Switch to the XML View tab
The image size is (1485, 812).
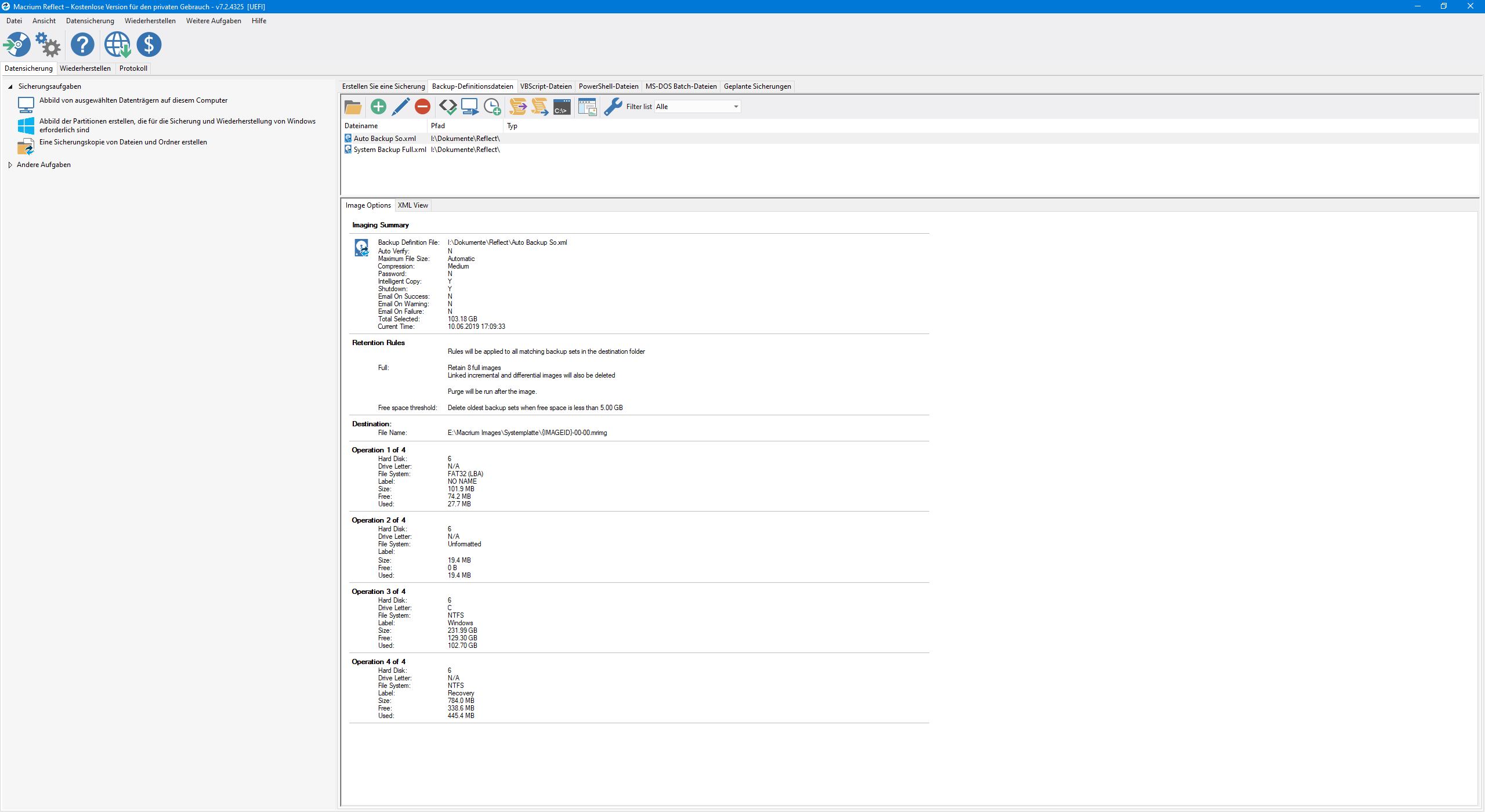pos(412,205)
